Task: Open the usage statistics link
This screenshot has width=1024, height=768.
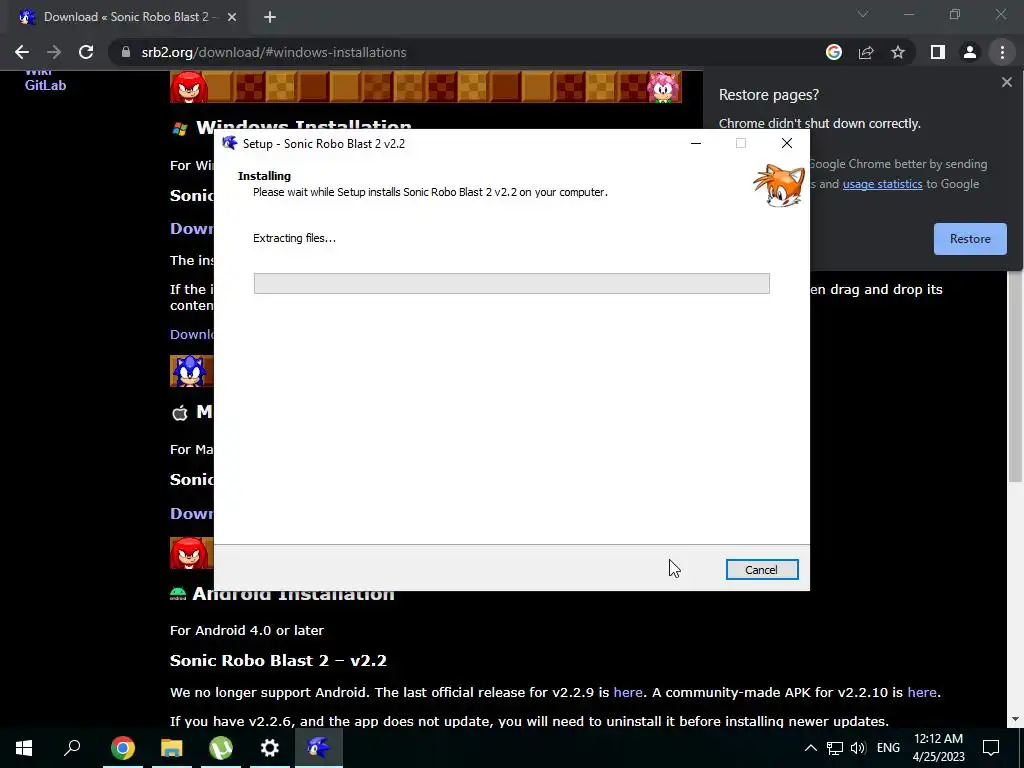Action: pos(882,184)
